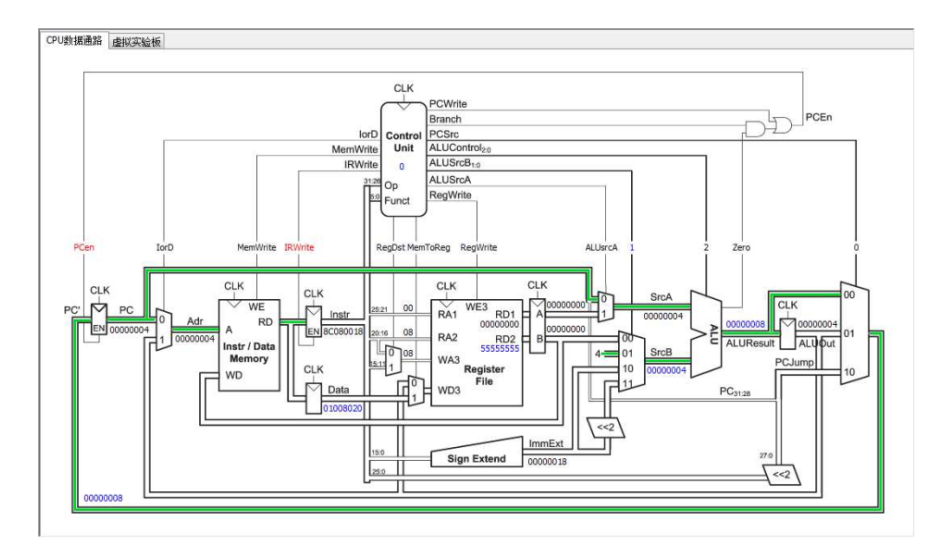Click the PC register with EN input
930x556 pixels.
tap(97, 320)
